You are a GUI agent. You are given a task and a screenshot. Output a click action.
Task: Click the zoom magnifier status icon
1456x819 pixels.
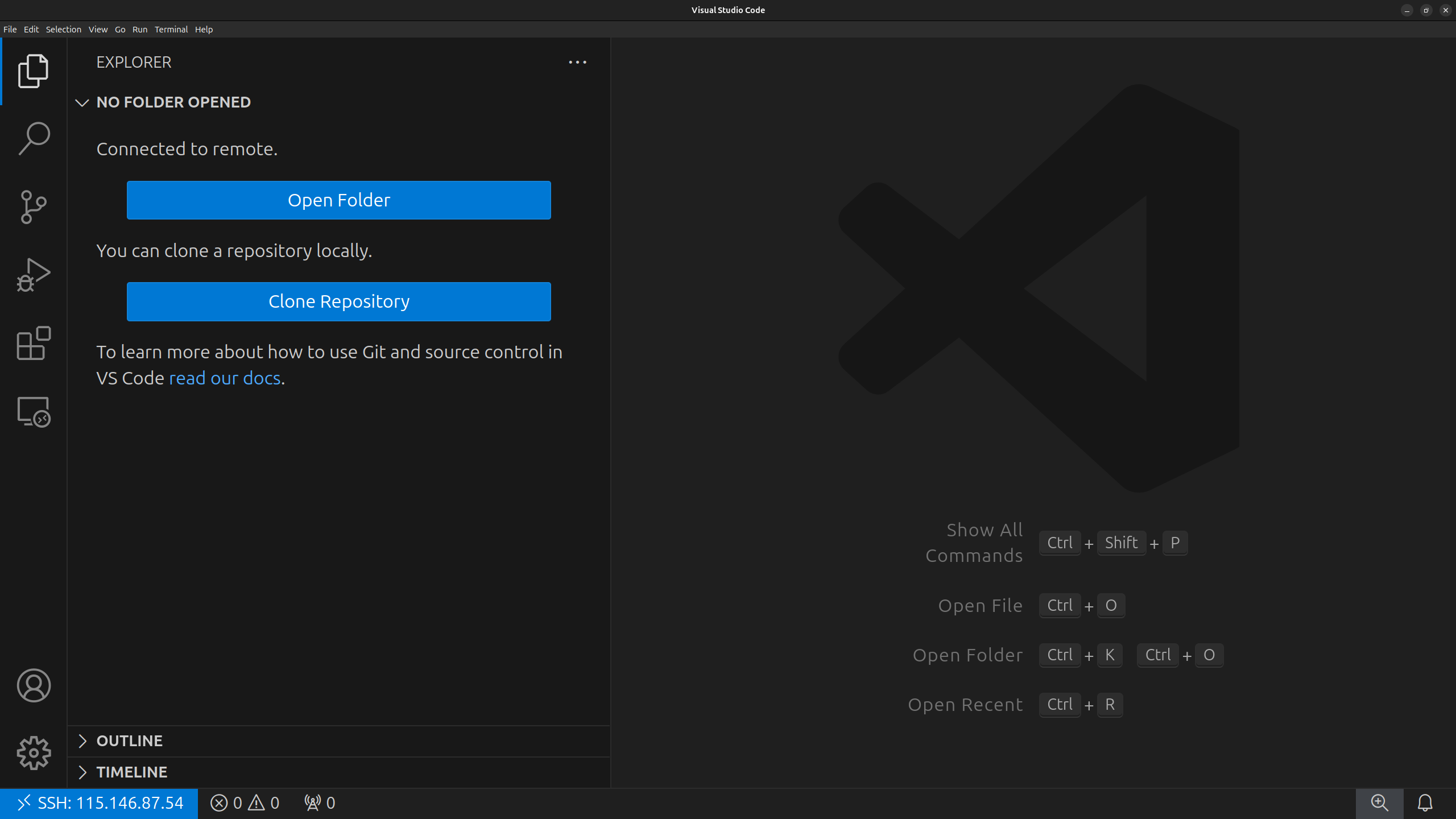[x=1379, y=803]
